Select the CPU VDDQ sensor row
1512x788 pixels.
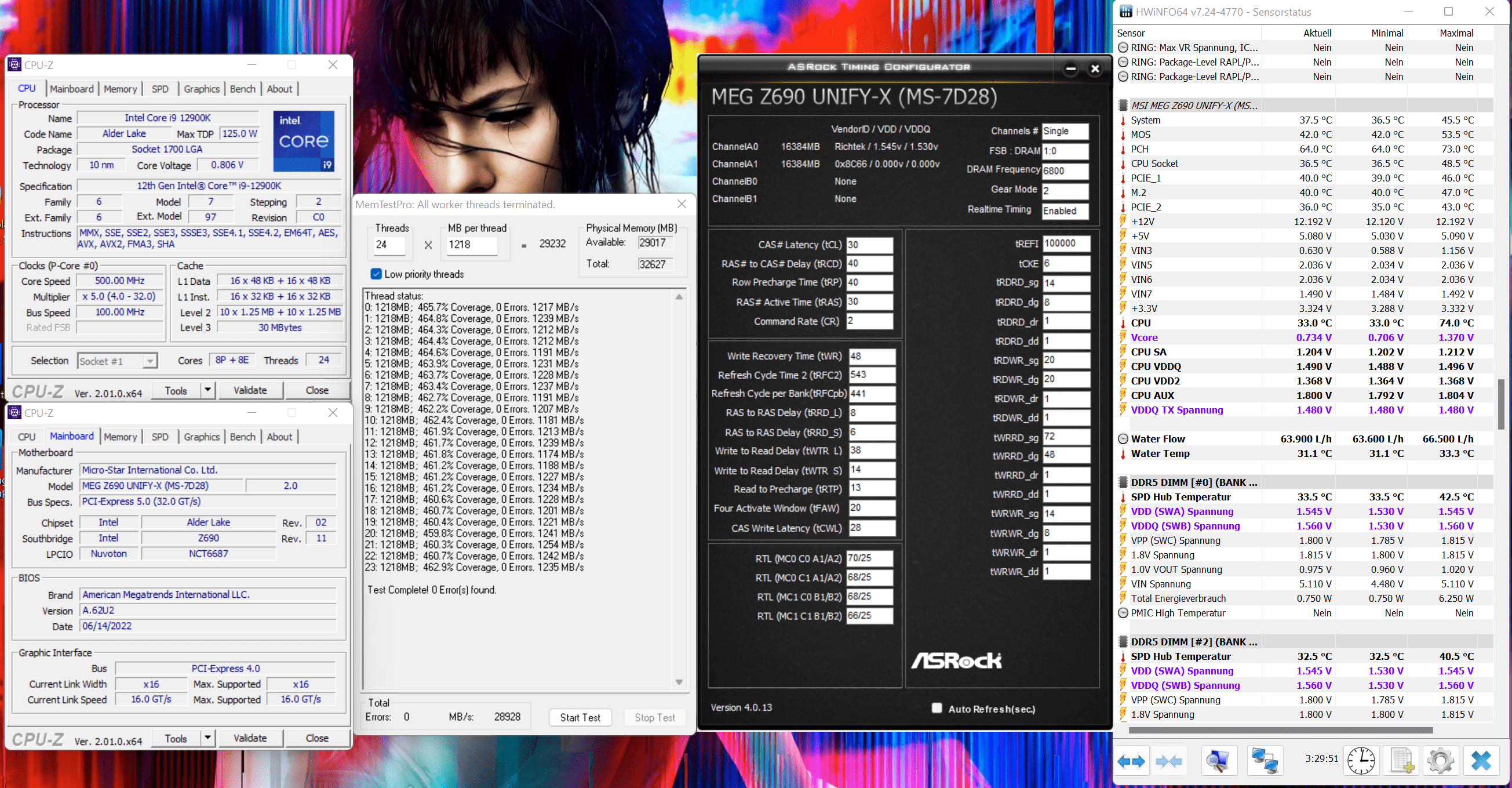coord(1303,366)
